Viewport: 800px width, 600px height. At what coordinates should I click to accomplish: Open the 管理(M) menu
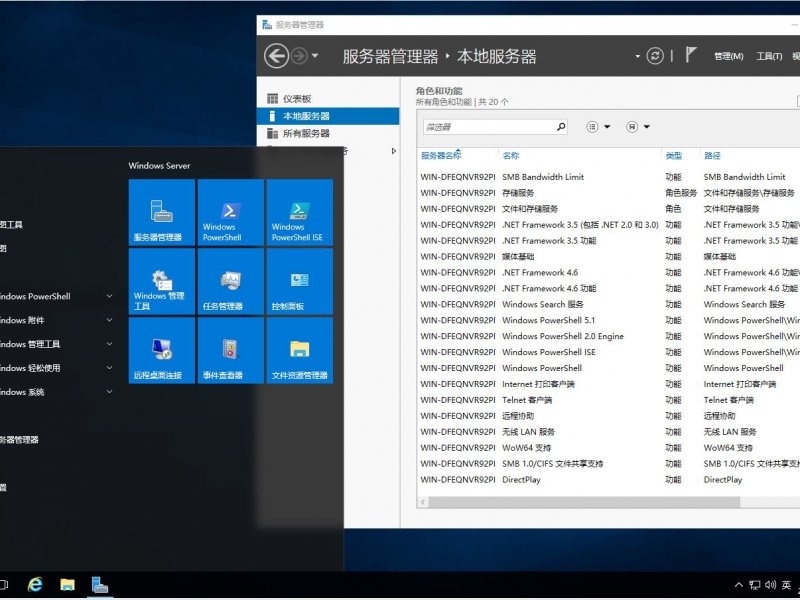729,56
